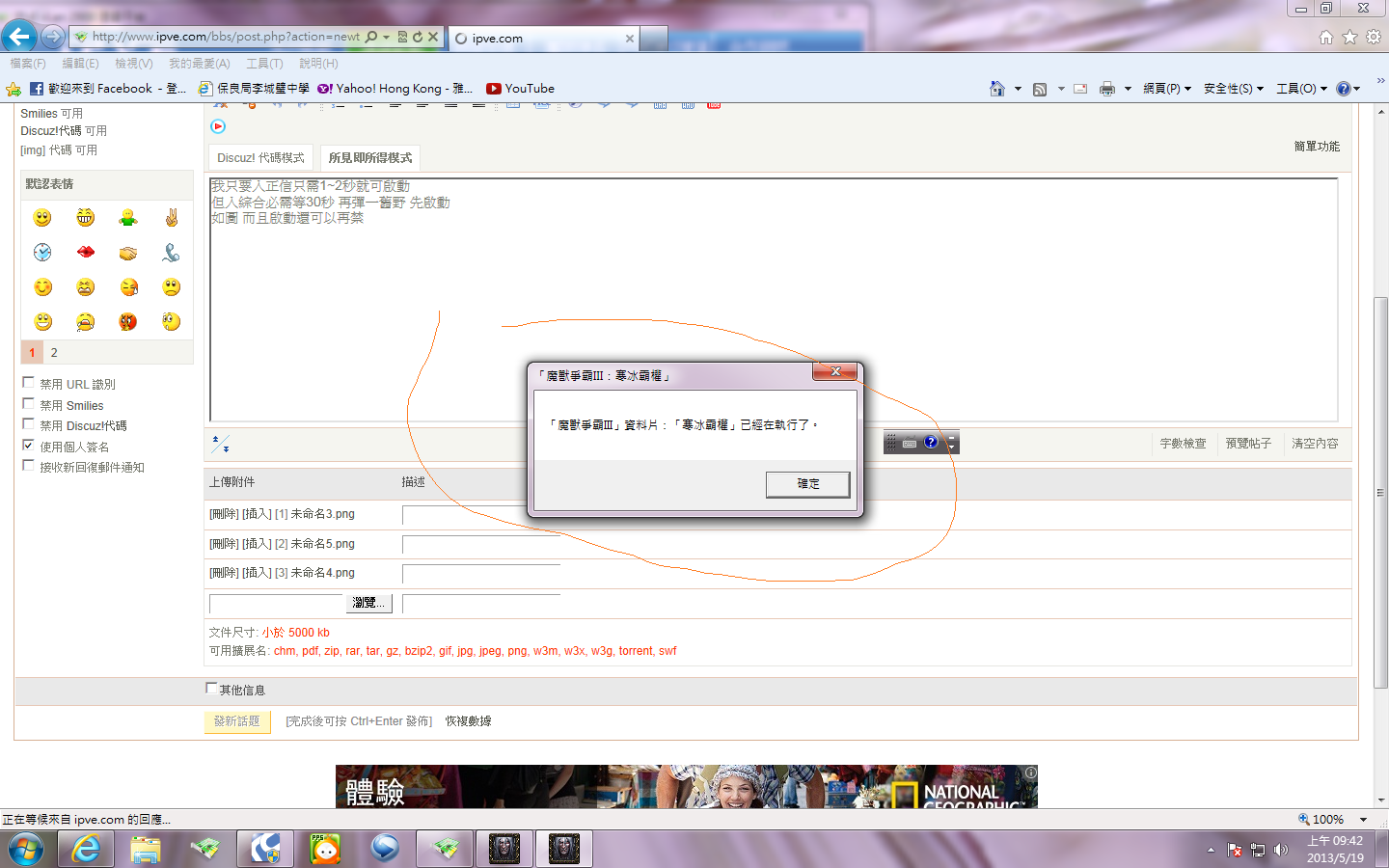The image size is (1389, 868).
Task: Insert the handshake smiley
Action: pos(128,253)
